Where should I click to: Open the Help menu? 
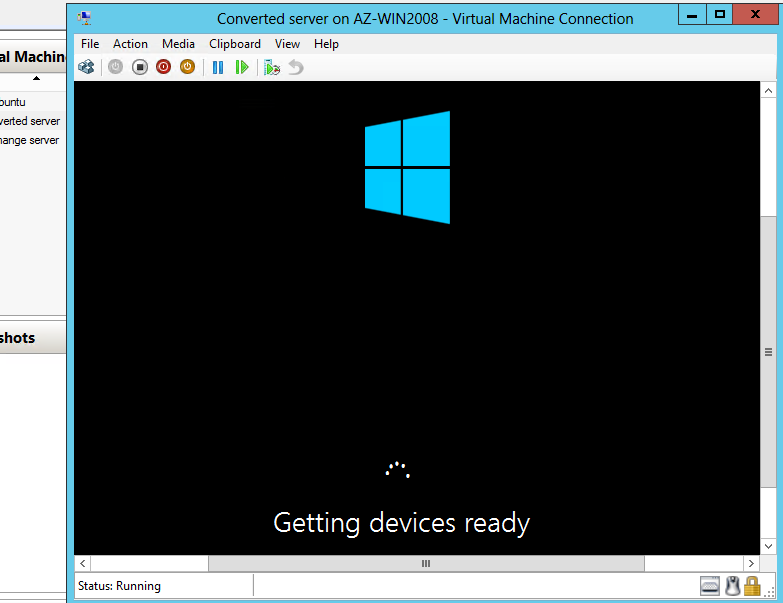coord(326,44)
